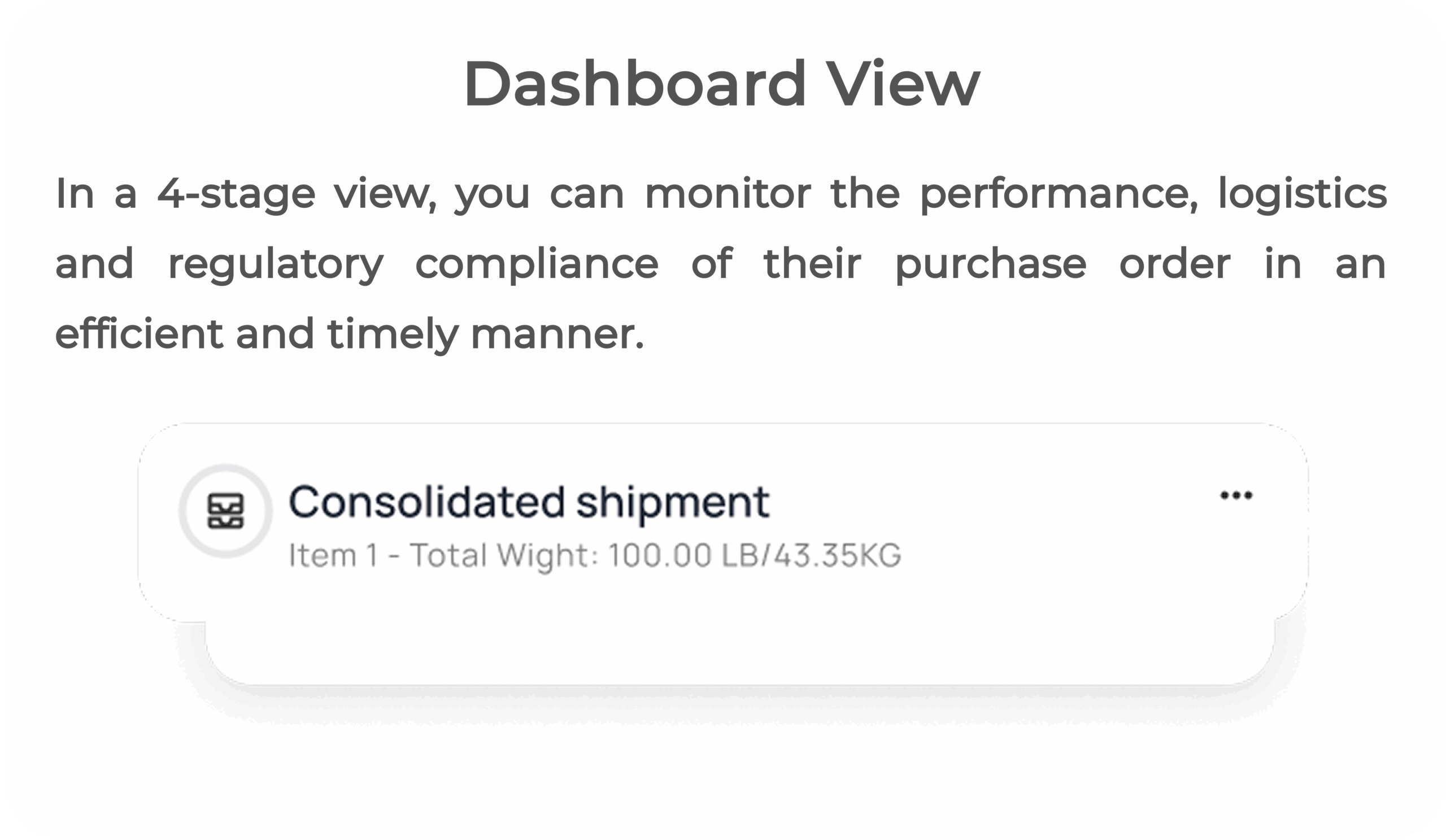Click the Item 1 label text

click(x=333, y=555)
